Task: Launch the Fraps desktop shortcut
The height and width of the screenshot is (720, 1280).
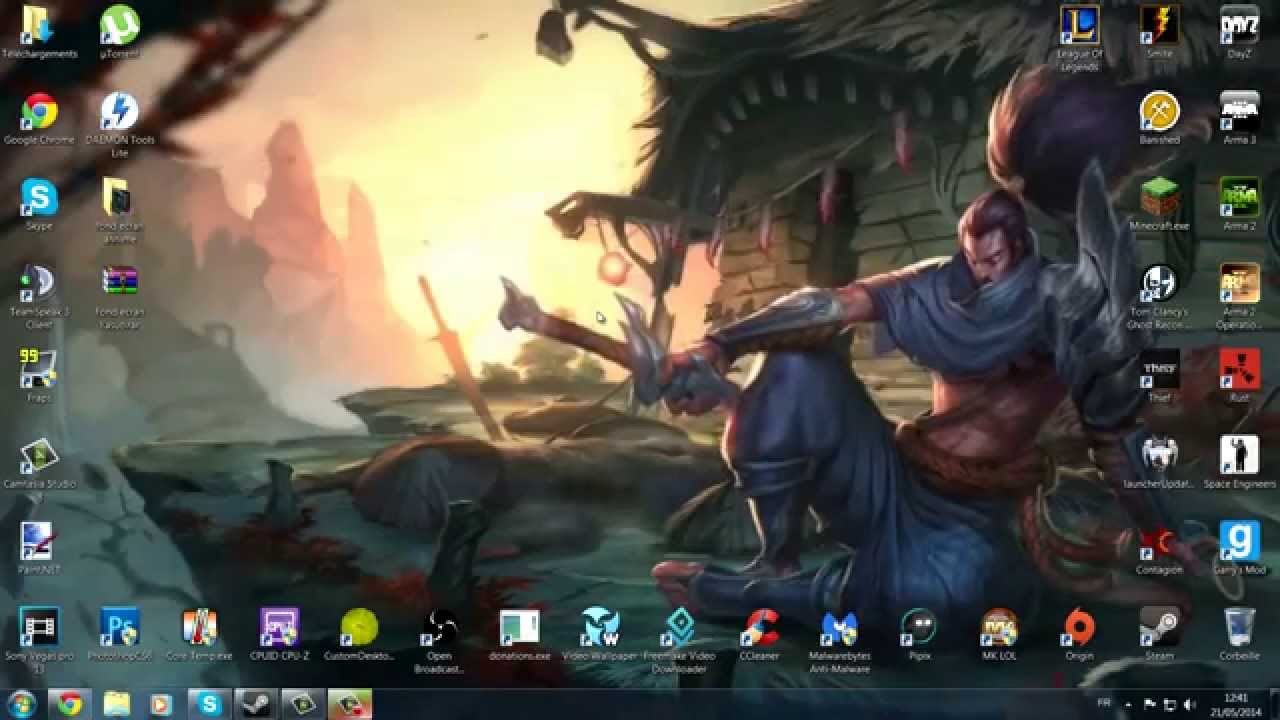Action: tap(39, 376)
